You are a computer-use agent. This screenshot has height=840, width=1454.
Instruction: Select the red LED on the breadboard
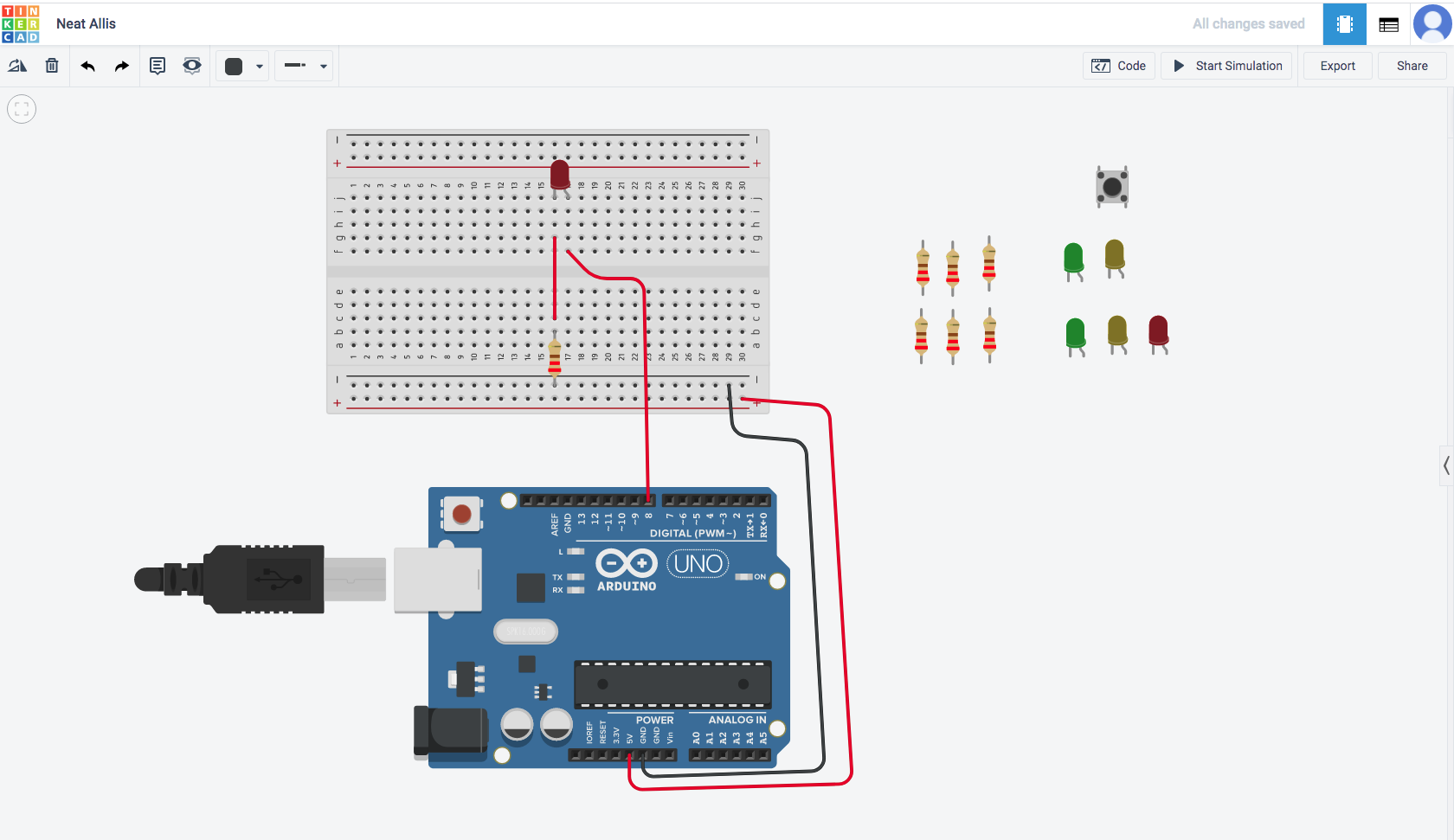(x=560, y=176)
